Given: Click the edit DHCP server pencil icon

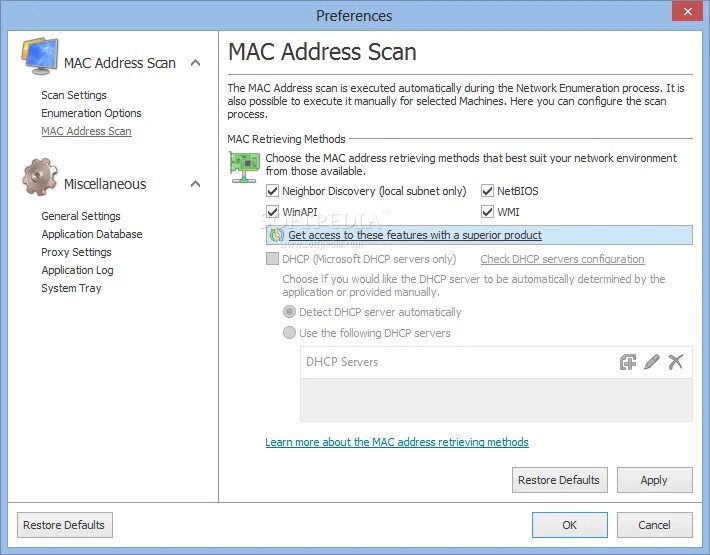Looking at the screenshot, I should (x=652, y=362).
